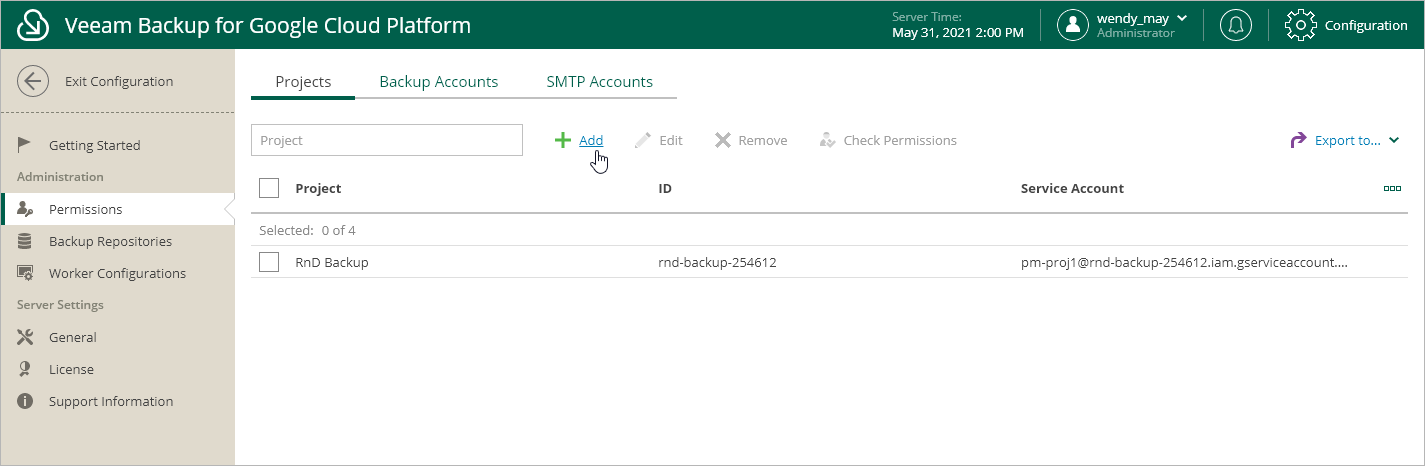The height and width of the screenshot is (466, 1425).
Task: Toggle the select-all Project header checkbox
Action: [x=269, y=188]
